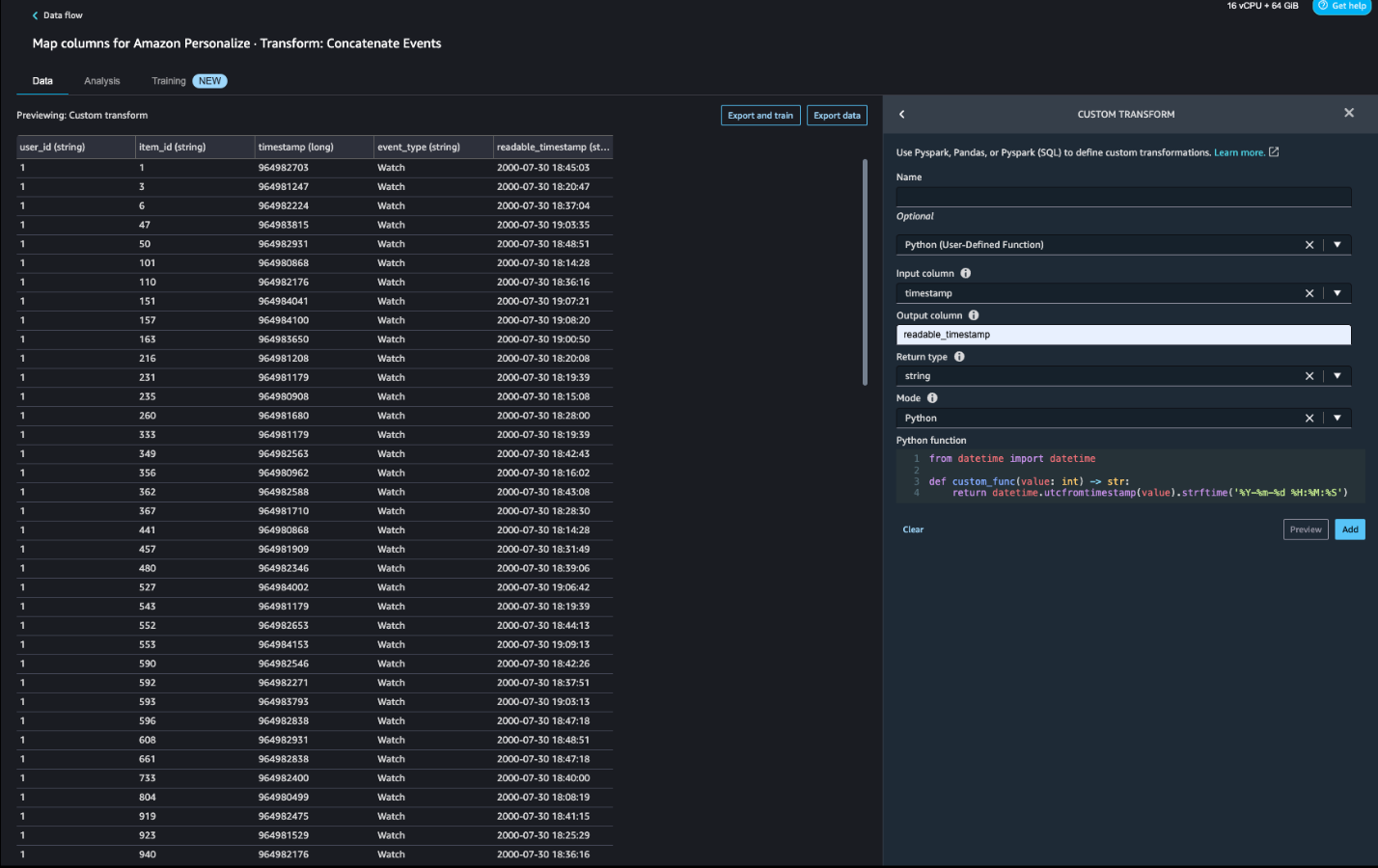Click the back chevron in Custom Transform panel
The image size is (1378, 868).
(902, 114)
